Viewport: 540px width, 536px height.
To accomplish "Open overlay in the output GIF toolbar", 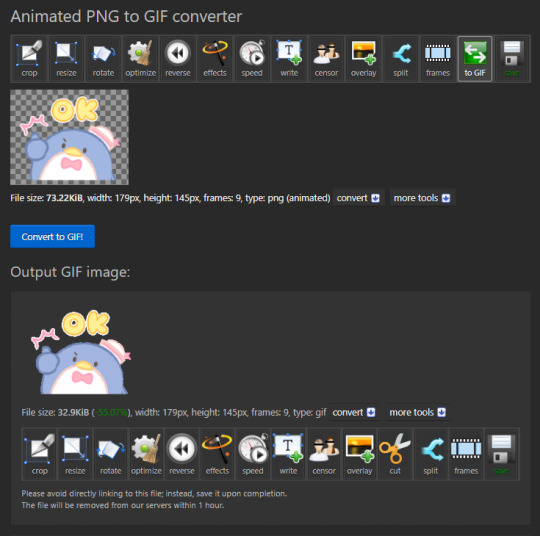I will tap(360, 454).
